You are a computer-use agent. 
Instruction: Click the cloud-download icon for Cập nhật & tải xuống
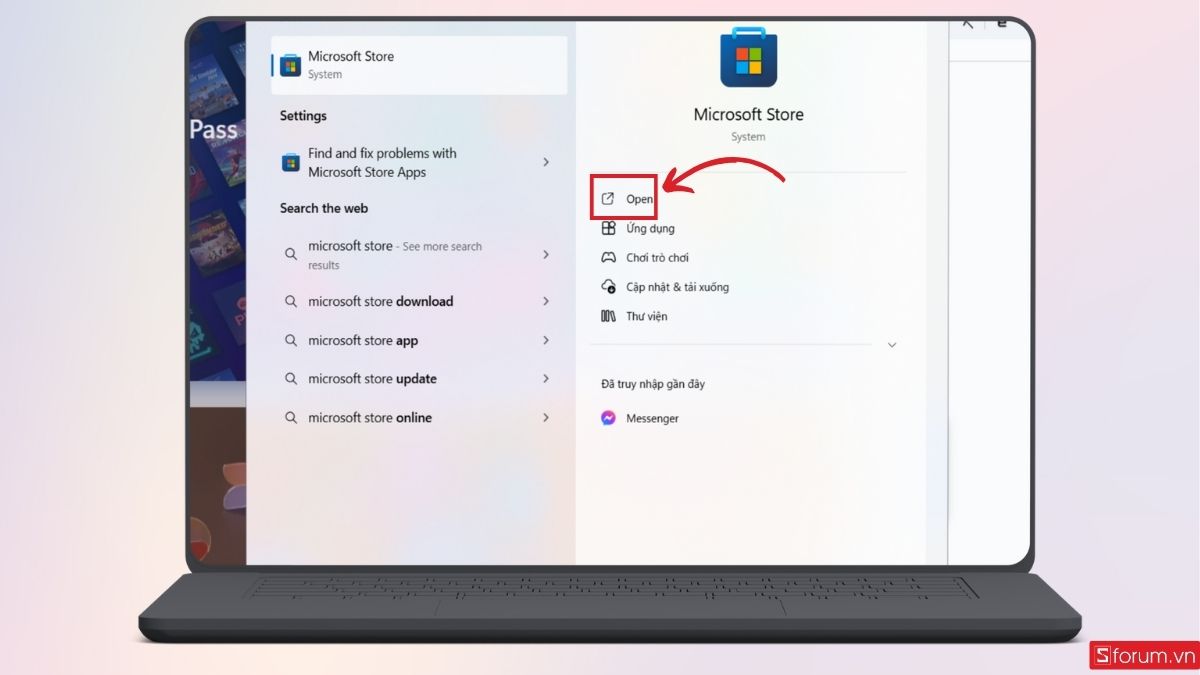(x=608, y=286)
